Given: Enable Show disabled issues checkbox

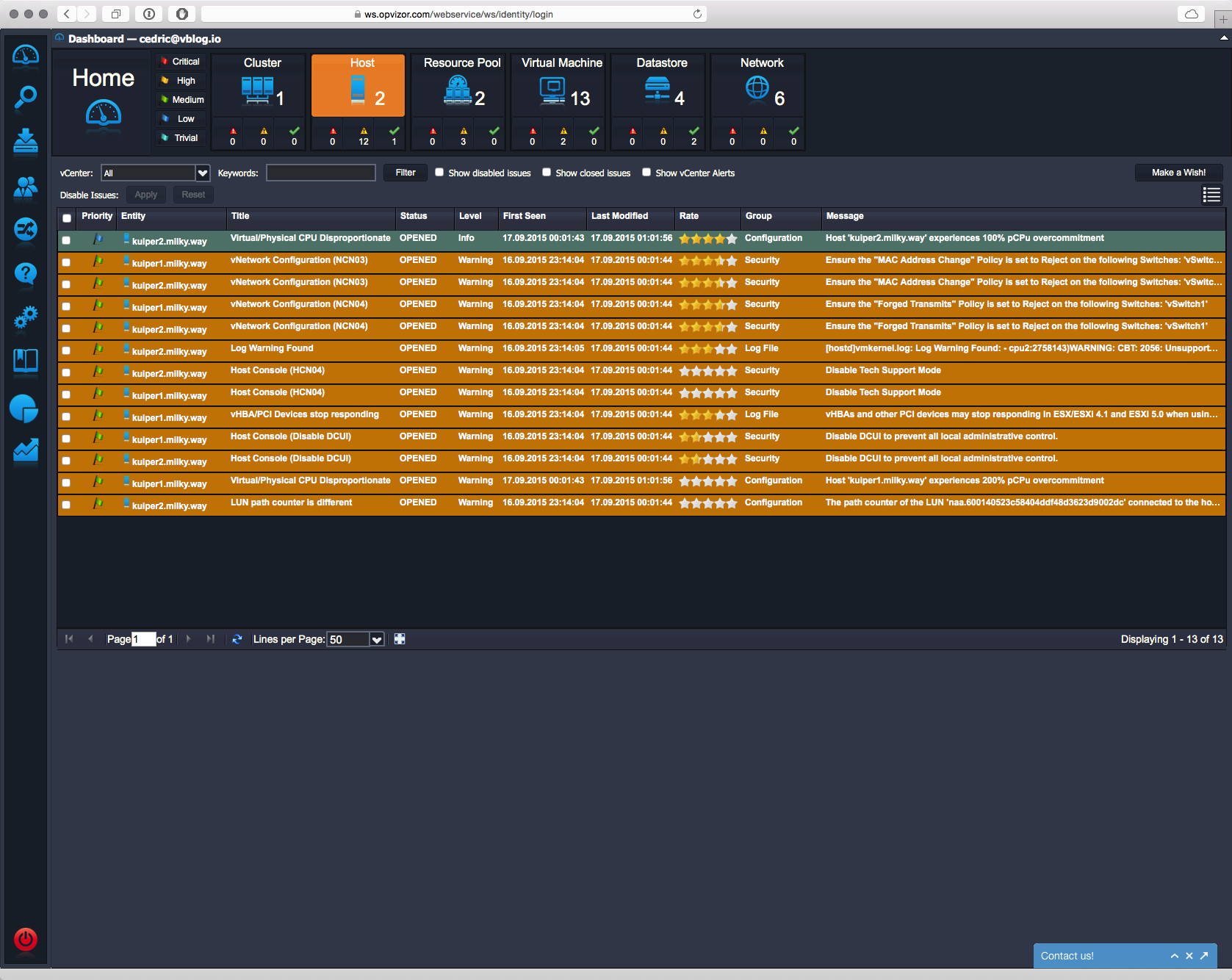Looking at the screenshot, I should (x=439, y=173).
